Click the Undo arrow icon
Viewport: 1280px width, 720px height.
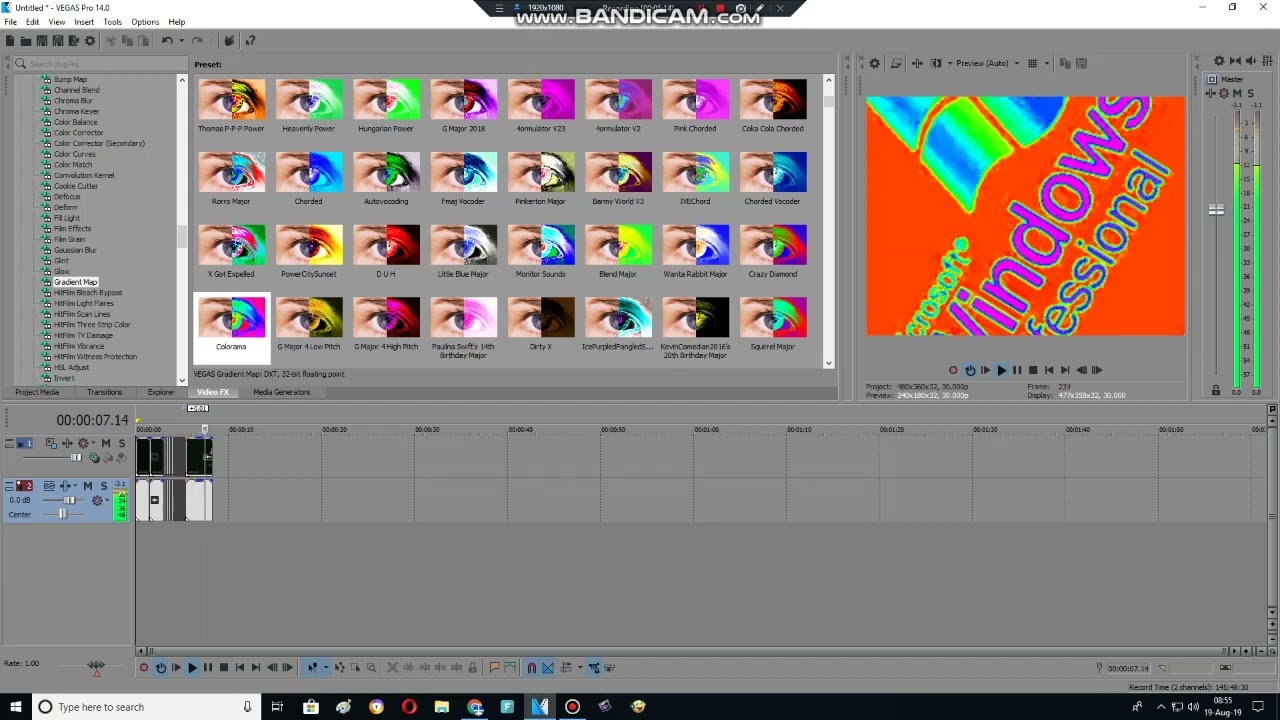click(167, 40)
